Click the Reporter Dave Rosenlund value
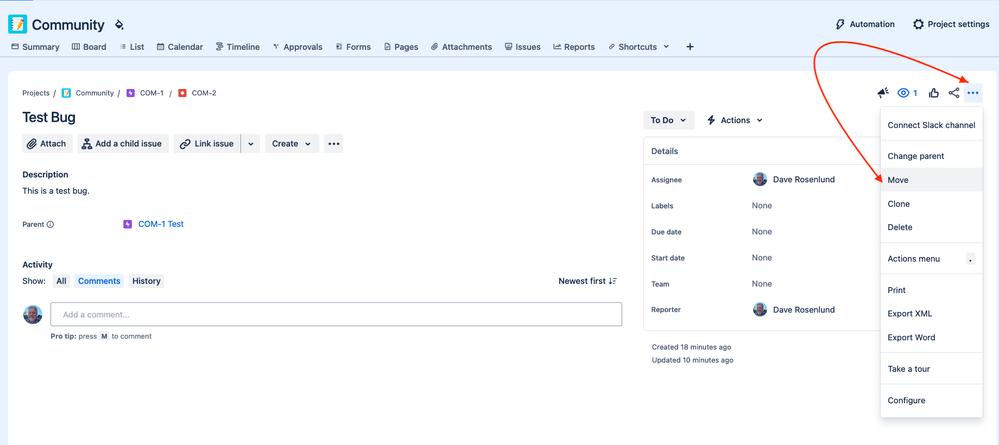This screenshot has height=445, width=999. 794,310
